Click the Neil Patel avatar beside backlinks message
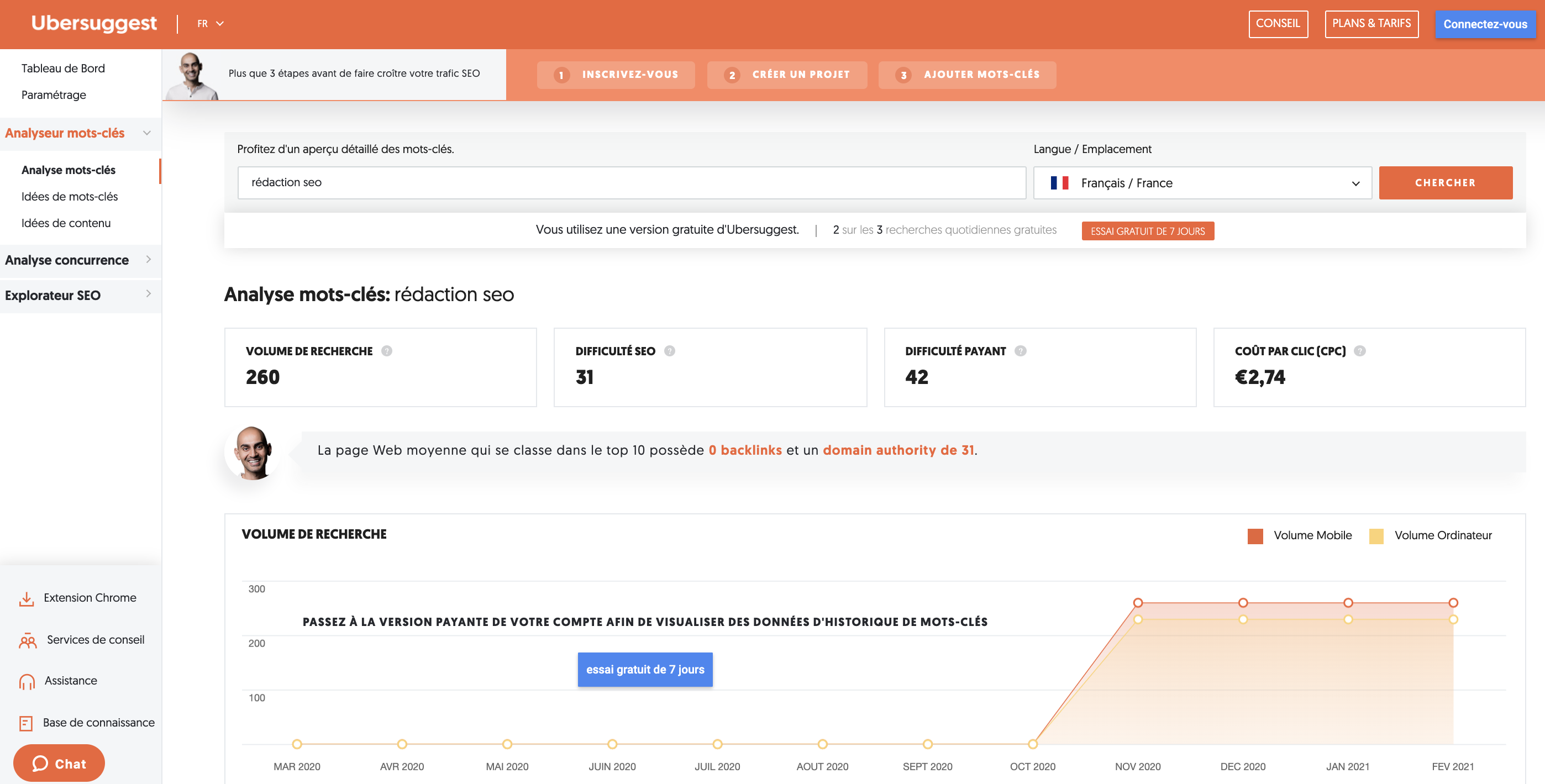The height and width of the screenshot is (784, 1545). point(253,453)
